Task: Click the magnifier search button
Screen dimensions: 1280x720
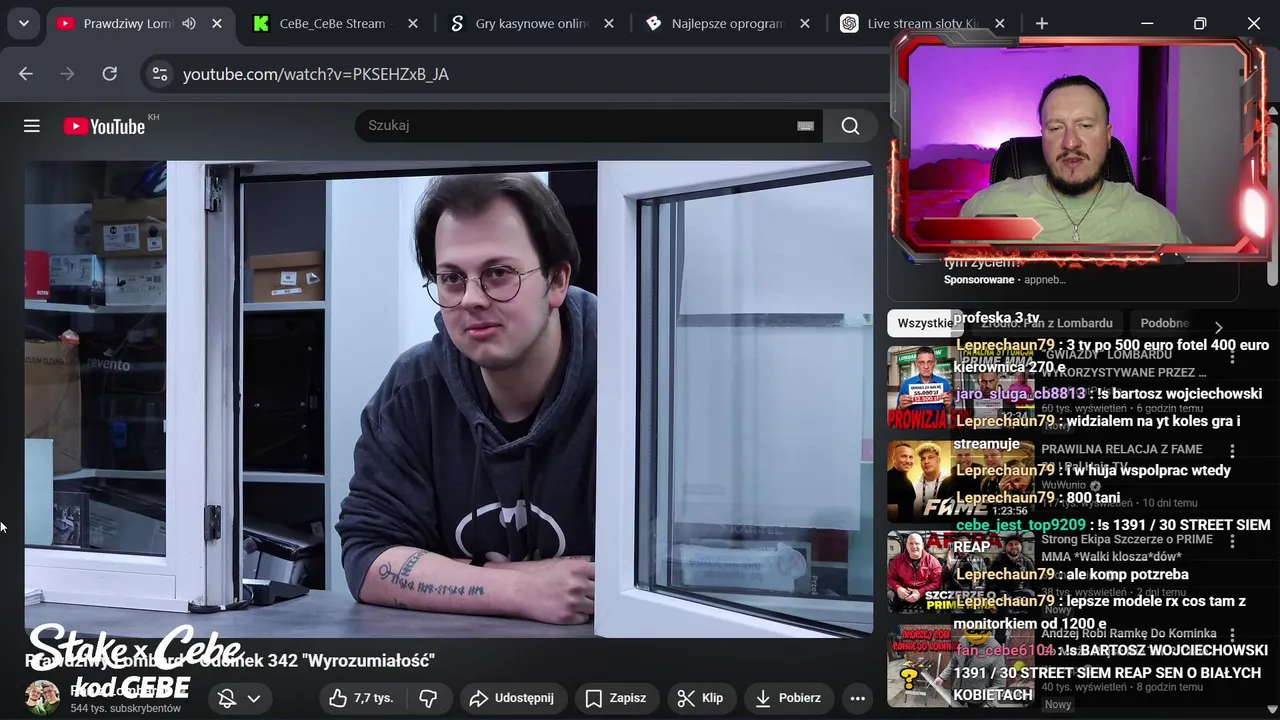Action: pyautogui.click(x=850, y=125)
